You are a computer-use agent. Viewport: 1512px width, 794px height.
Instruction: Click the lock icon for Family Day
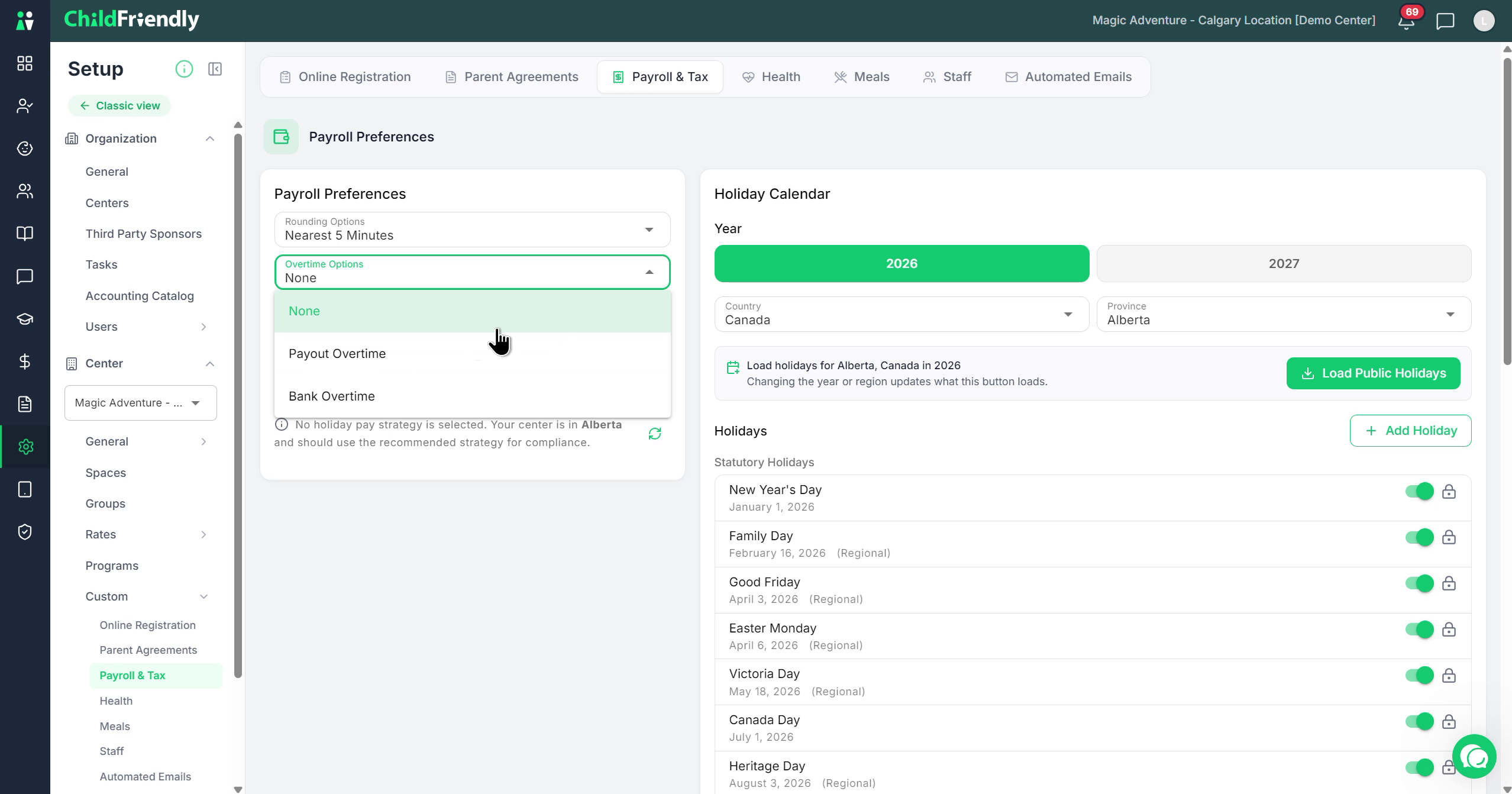tap(1449, 537)
